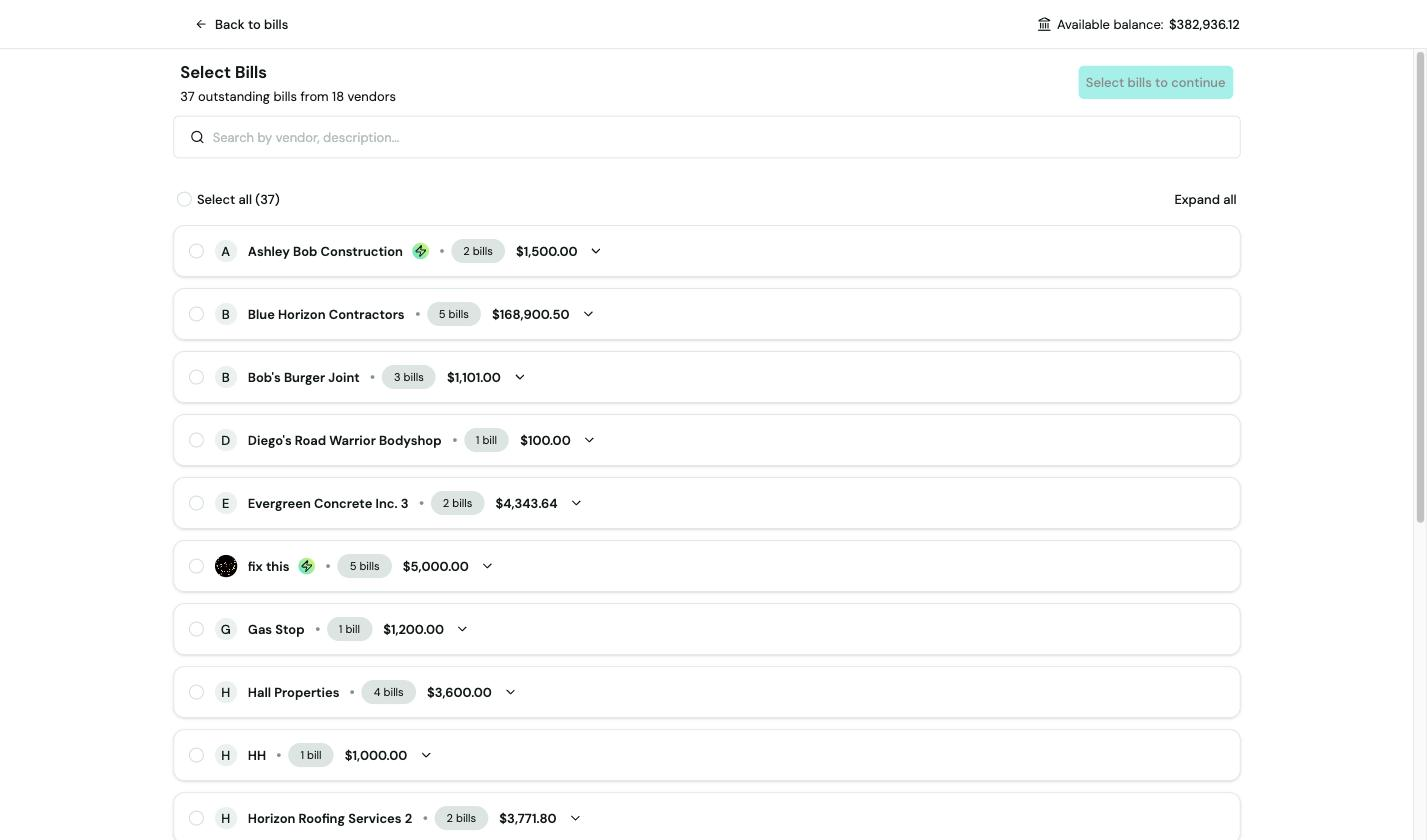Click Select bills to continue button
The height and width of the screenshot is (840, 1427).
point(1155,82)
